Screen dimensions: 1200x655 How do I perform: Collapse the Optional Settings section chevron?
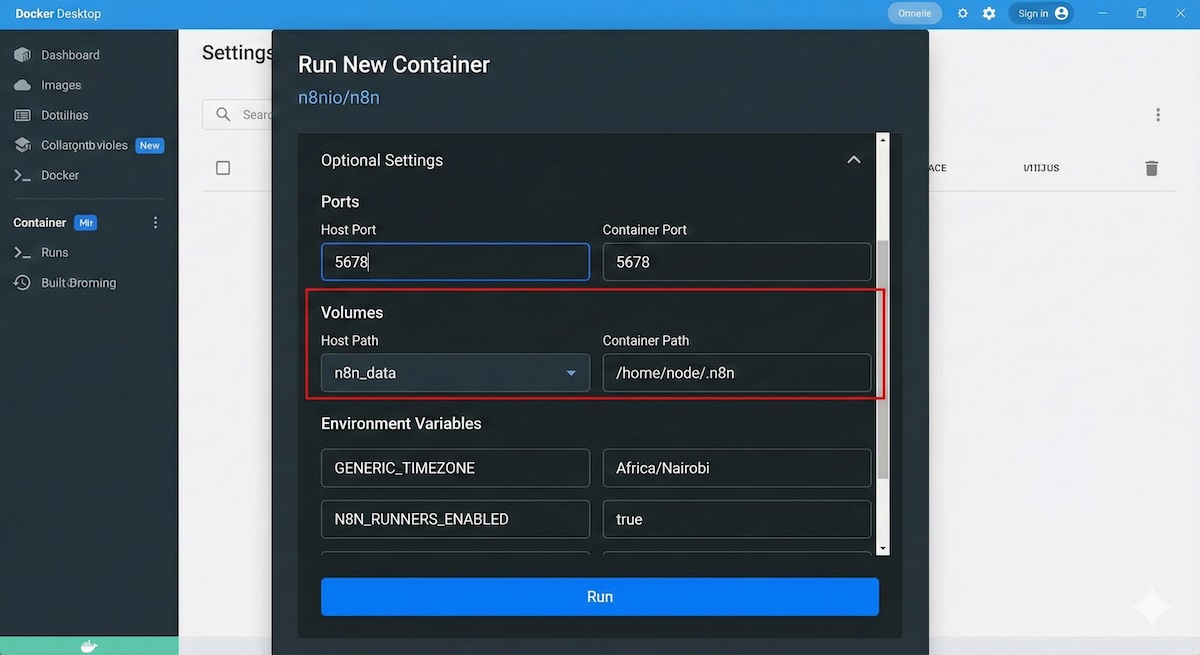pos(853,160)
